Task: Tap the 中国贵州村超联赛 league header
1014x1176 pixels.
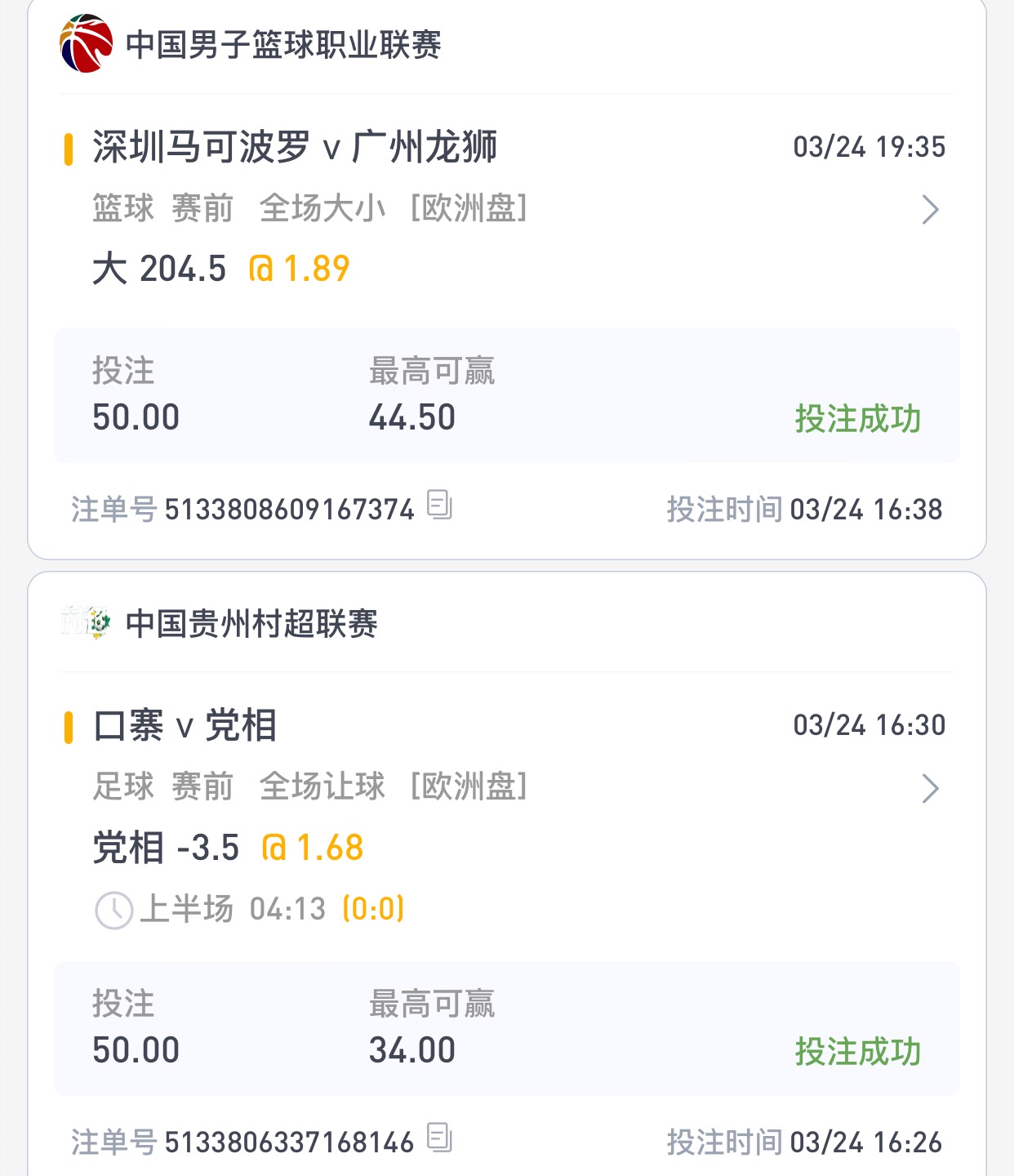Action: click(x=251, y=624)
